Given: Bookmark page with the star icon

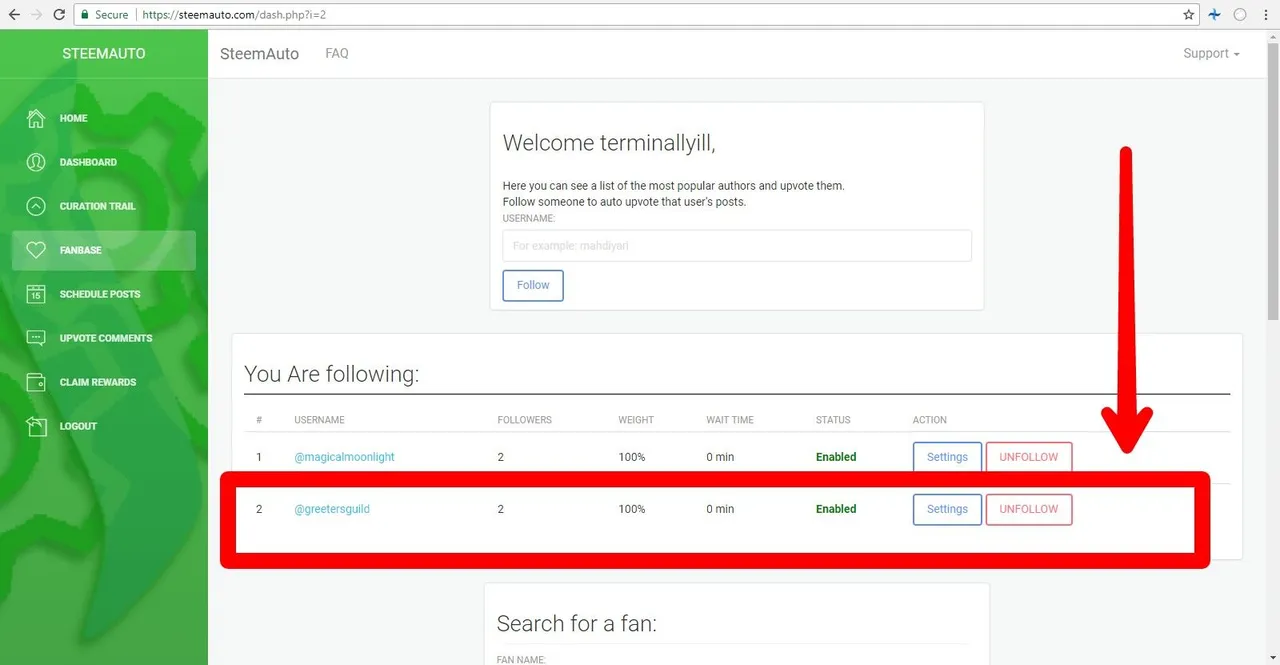Looking at the screenshot, I should click(x=1189, y=15).
